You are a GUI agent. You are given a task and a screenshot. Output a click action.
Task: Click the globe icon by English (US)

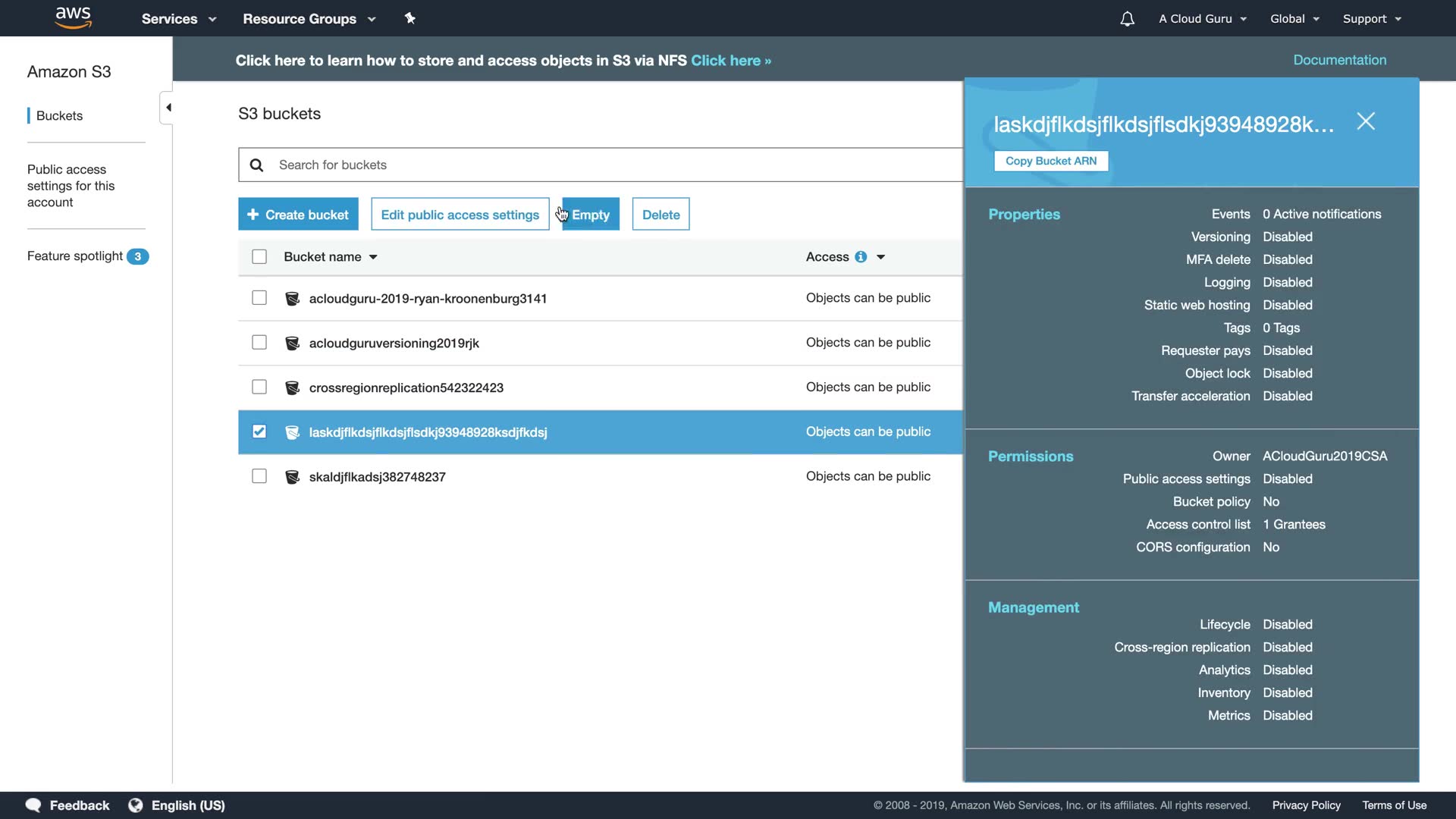pyautogui.click(x=136, y=805)
